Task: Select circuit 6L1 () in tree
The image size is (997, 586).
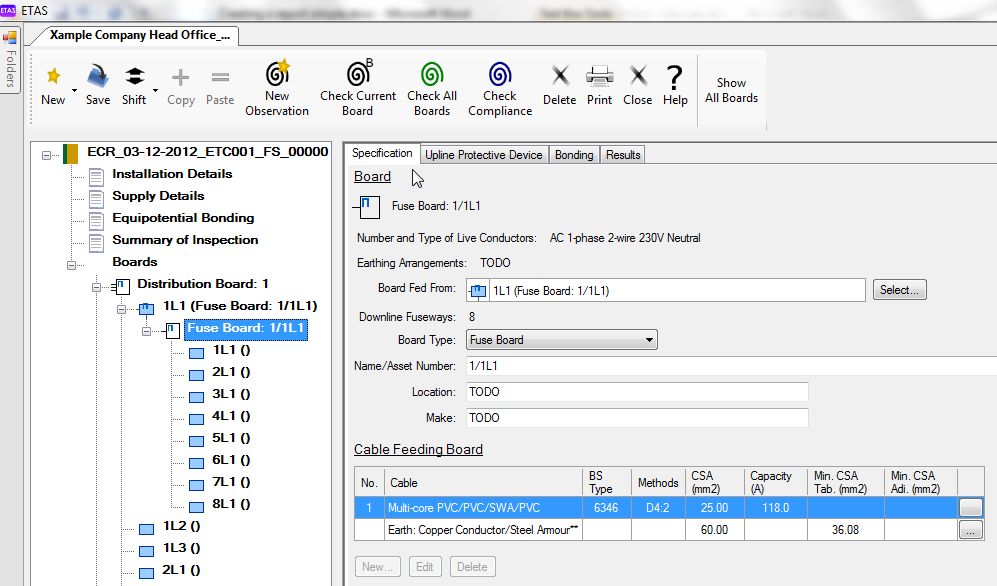Action: click(231, 460)
